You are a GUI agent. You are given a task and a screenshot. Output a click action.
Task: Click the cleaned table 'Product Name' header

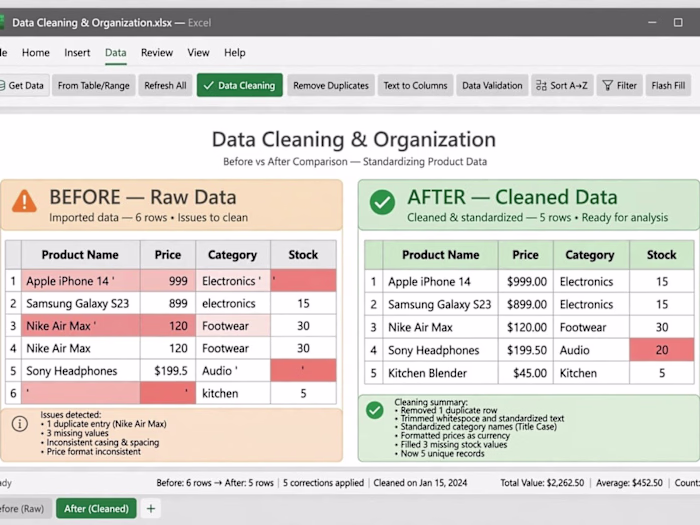pos(440,255)
